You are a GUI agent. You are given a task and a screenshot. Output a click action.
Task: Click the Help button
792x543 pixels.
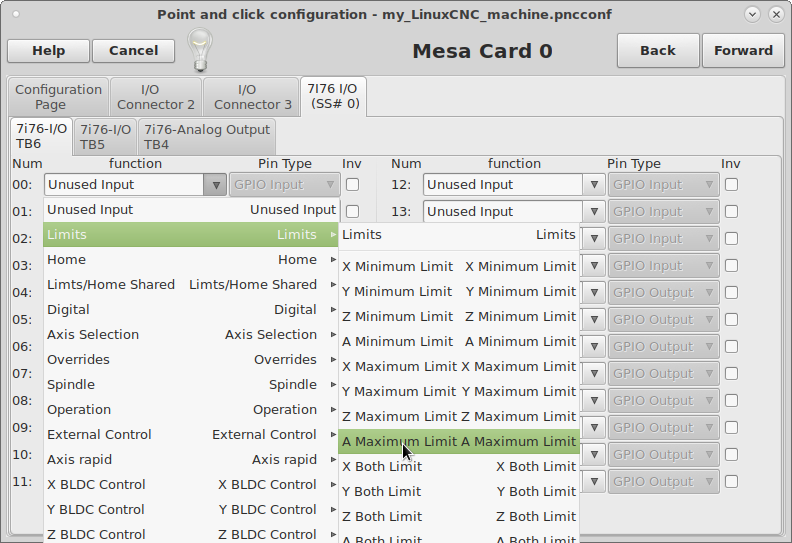(48, 51)
